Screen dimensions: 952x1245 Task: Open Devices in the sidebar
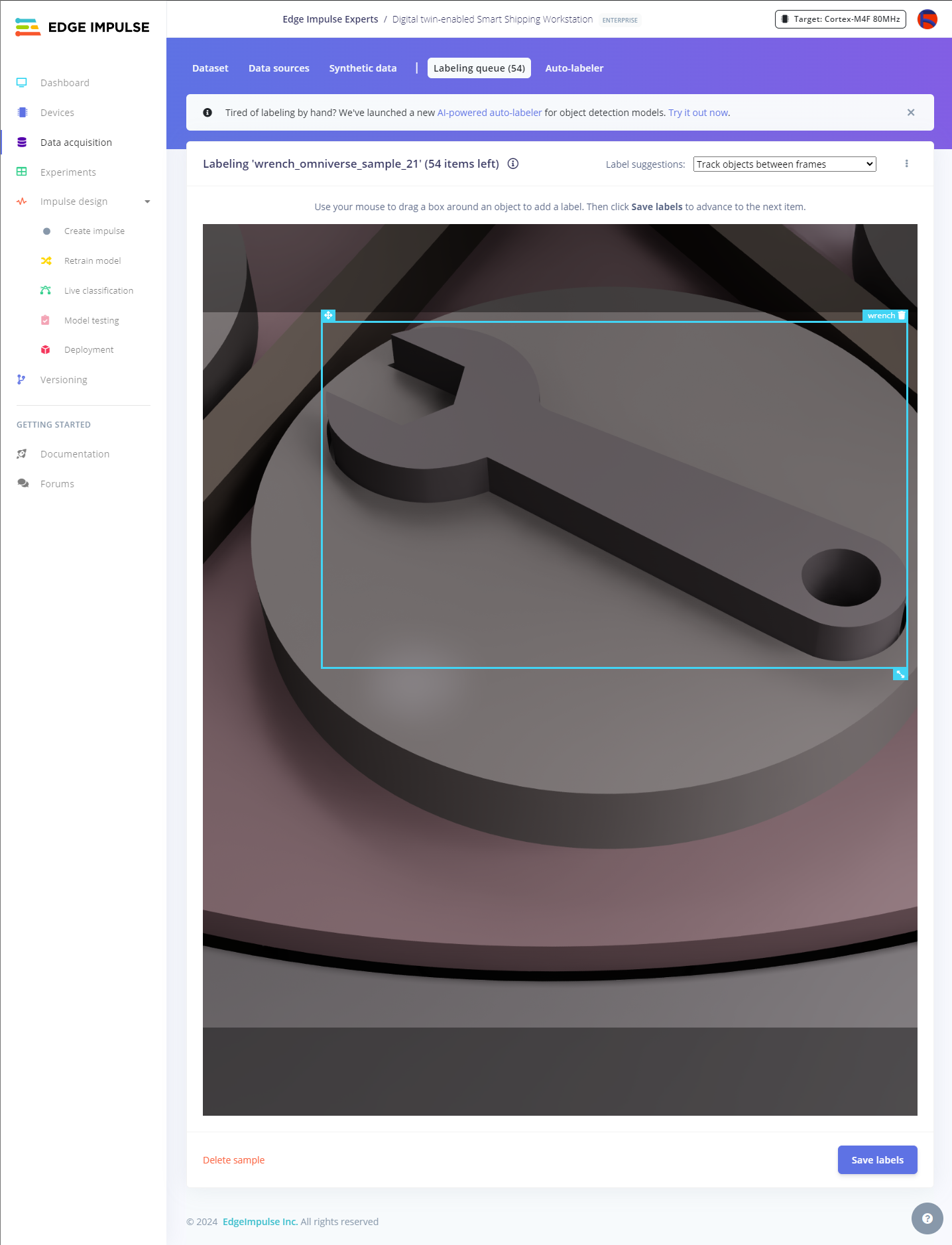(x=57, y=113)
